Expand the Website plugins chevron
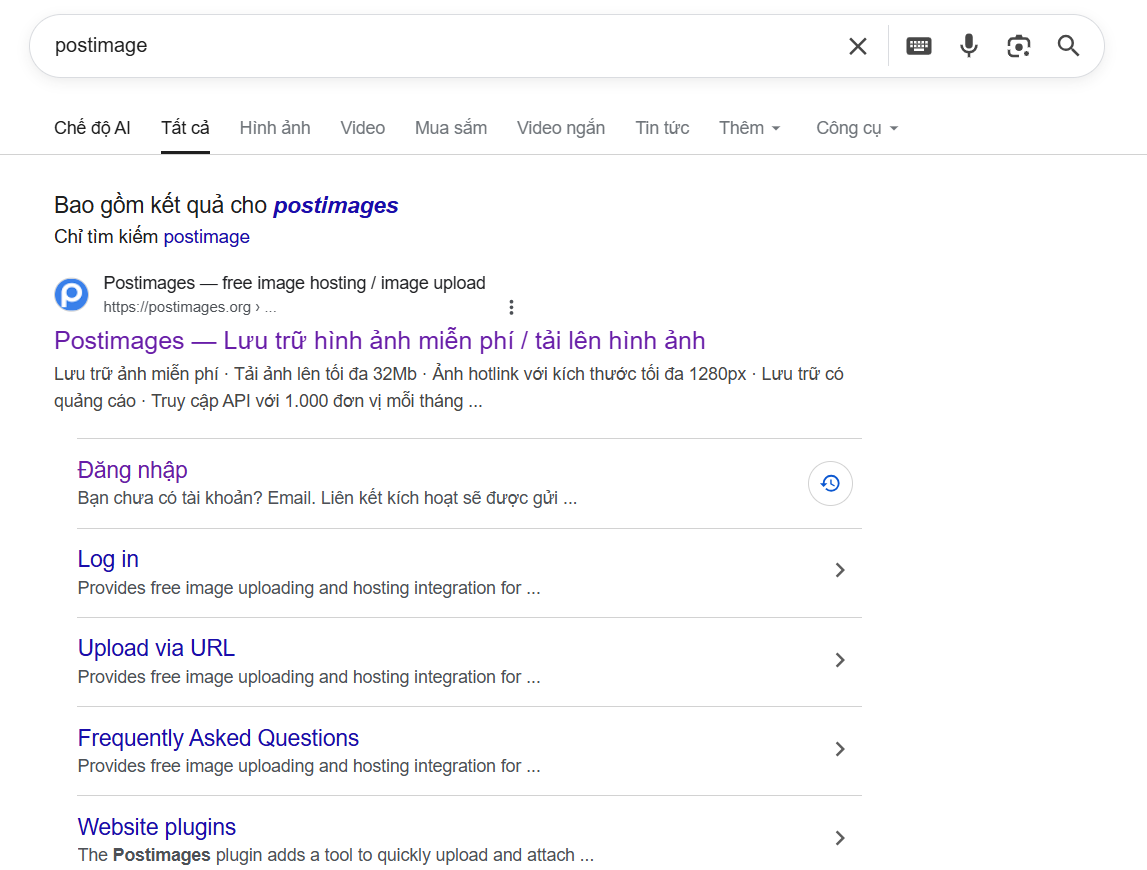The height and width of the screenshot is (870, 1147). tap(840, 838)
